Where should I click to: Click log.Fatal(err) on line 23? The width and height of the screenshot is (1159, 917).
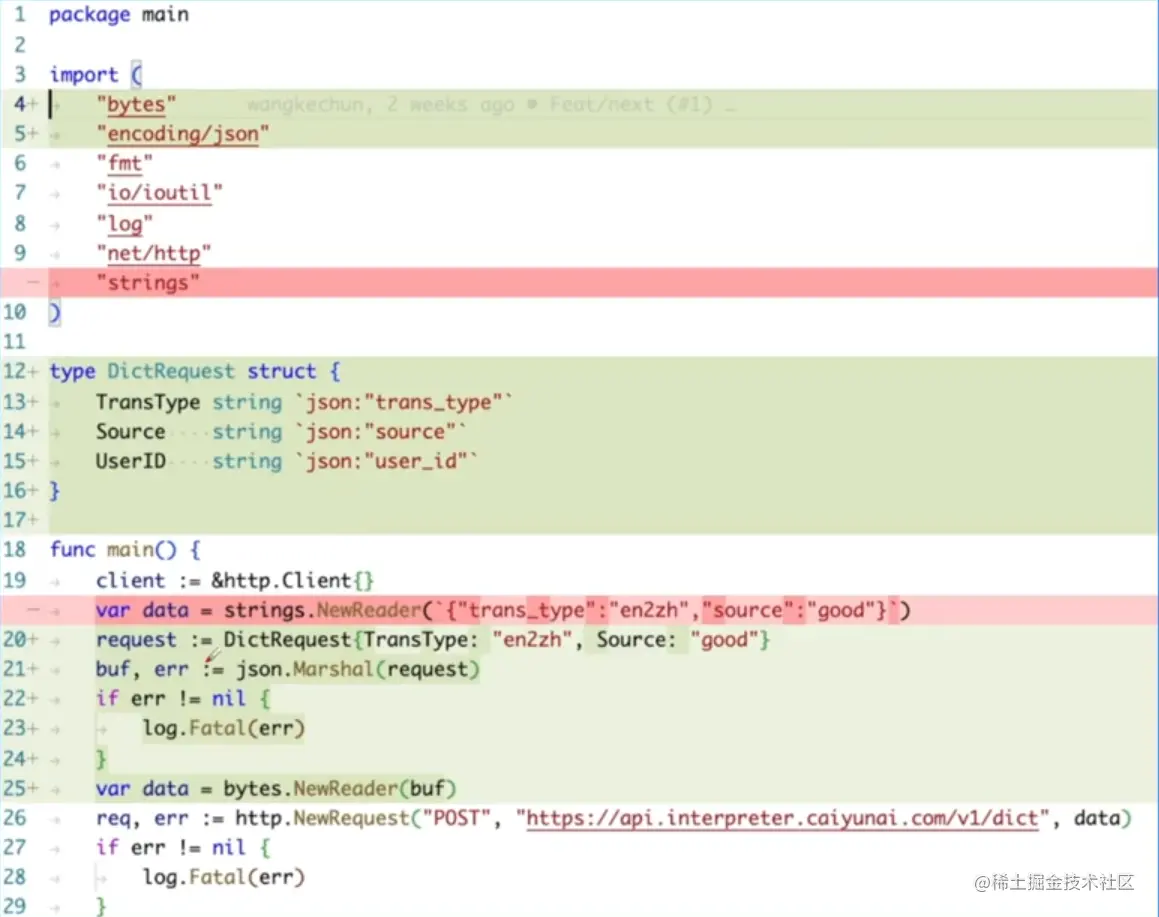pyautogui.click(x=223, y=729)
